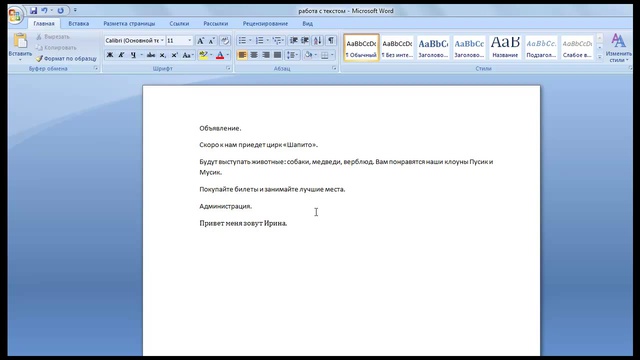
Task: Click the borders icon
Action: point(325,55)
